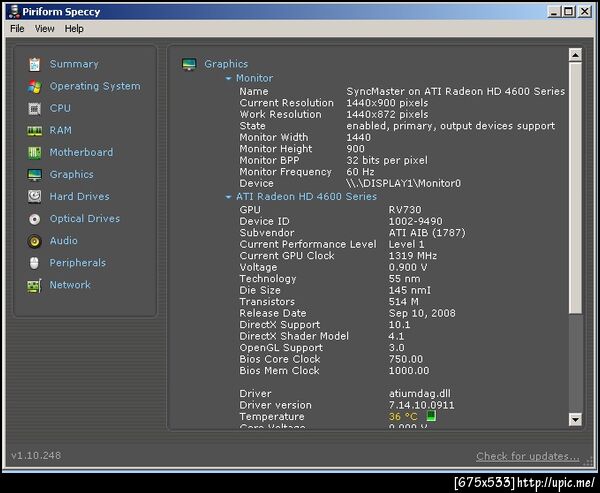
Task: Click the Bios Mem Clock 1000.00 value
Action: [409, 371]
